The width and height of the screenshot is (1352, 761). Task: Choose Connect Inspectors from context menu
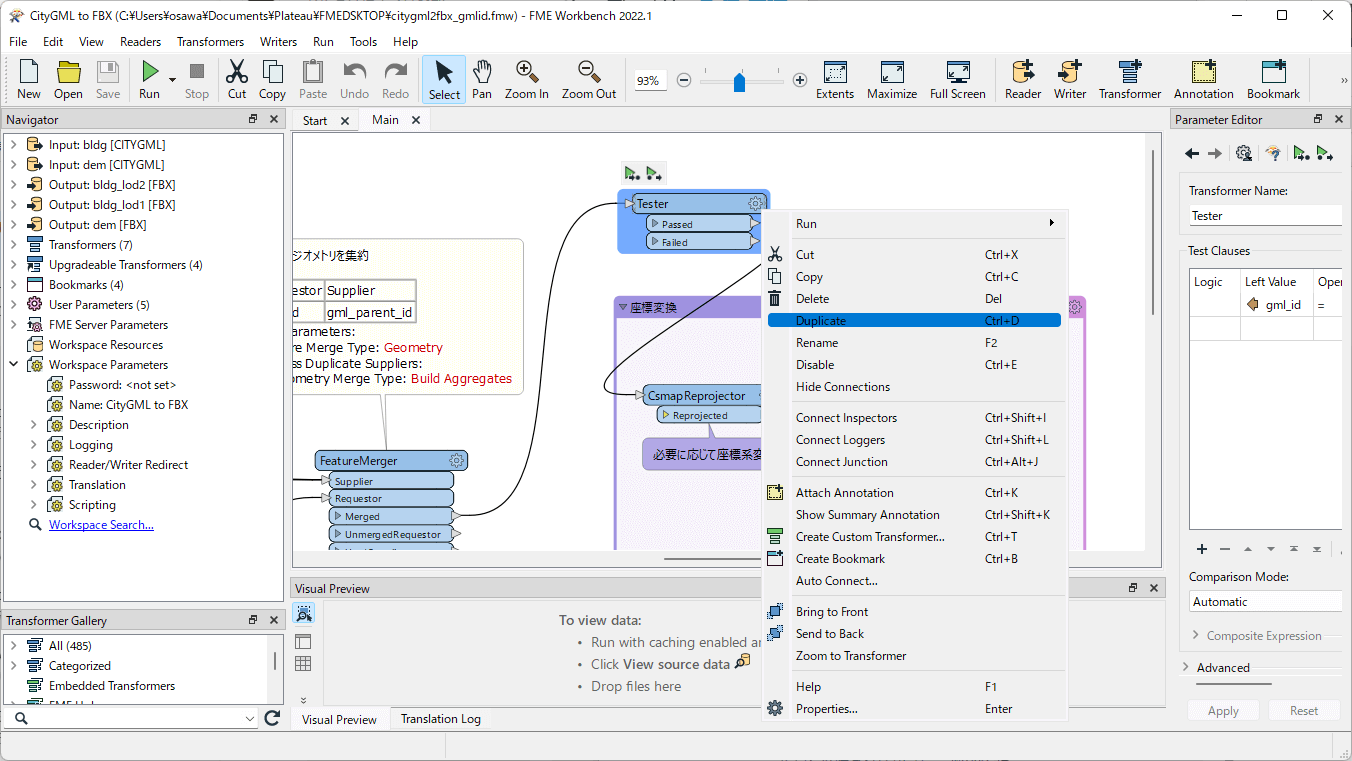914,418
